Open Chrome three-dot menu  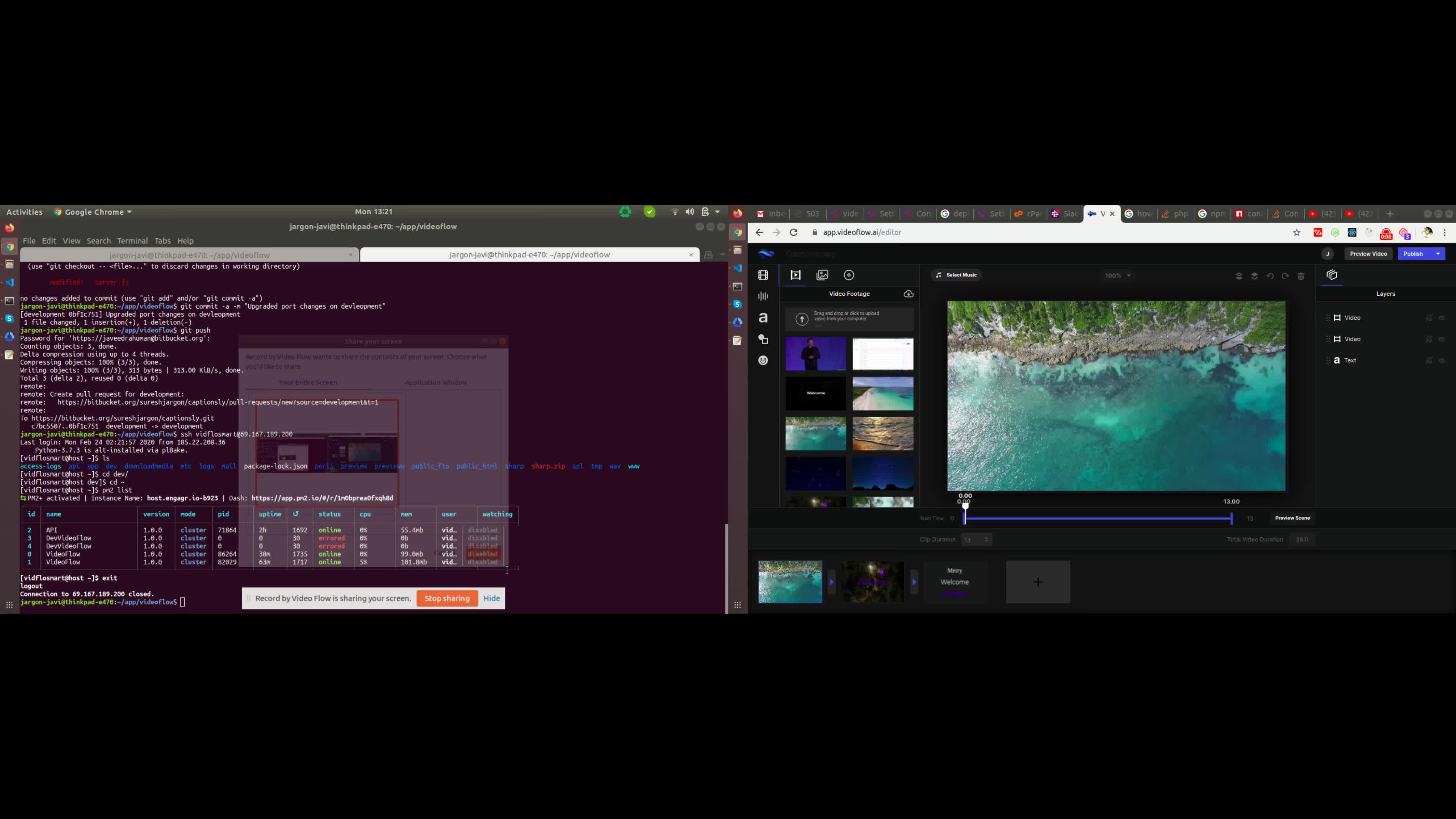point(1445,232)
